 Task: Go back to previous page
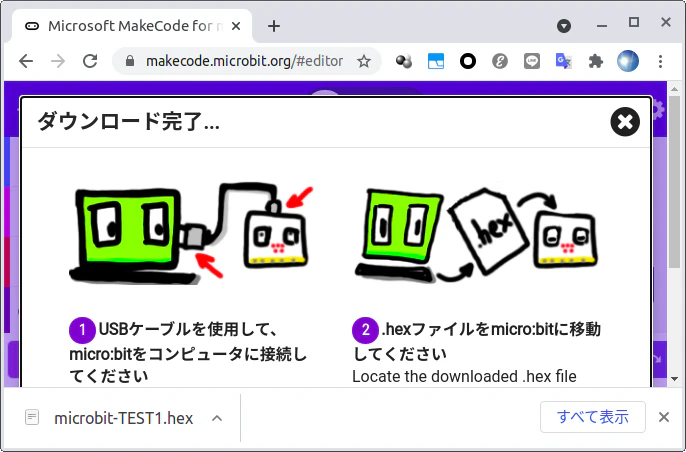pyautogui.click(x=26, y=61)
